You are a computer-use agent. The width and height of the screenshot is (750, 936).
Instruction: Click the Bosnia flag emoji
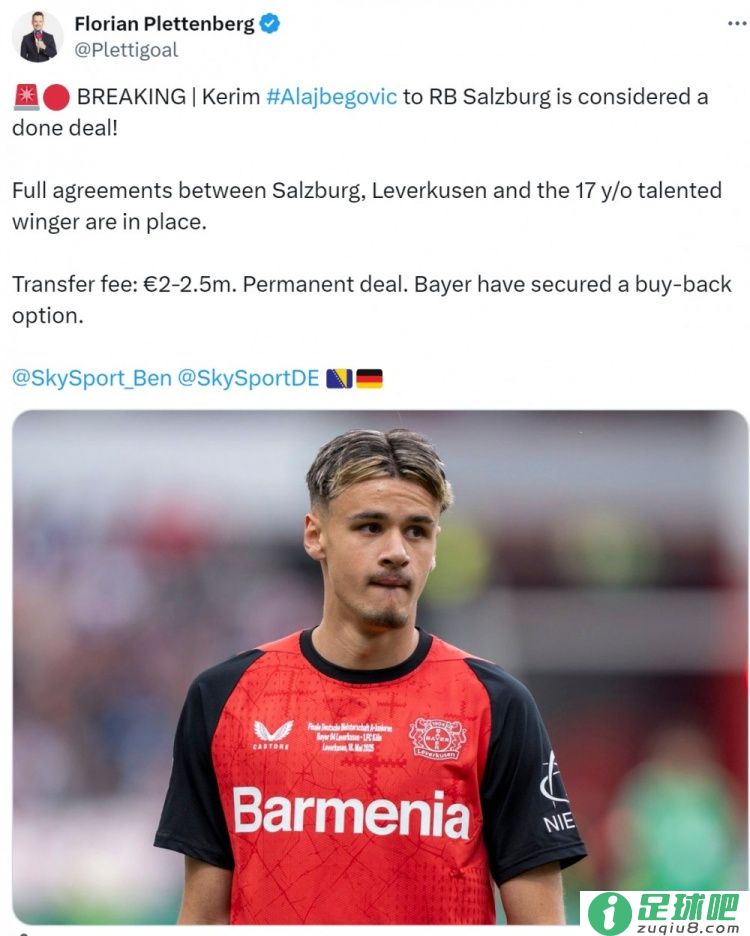pos(339,378)
